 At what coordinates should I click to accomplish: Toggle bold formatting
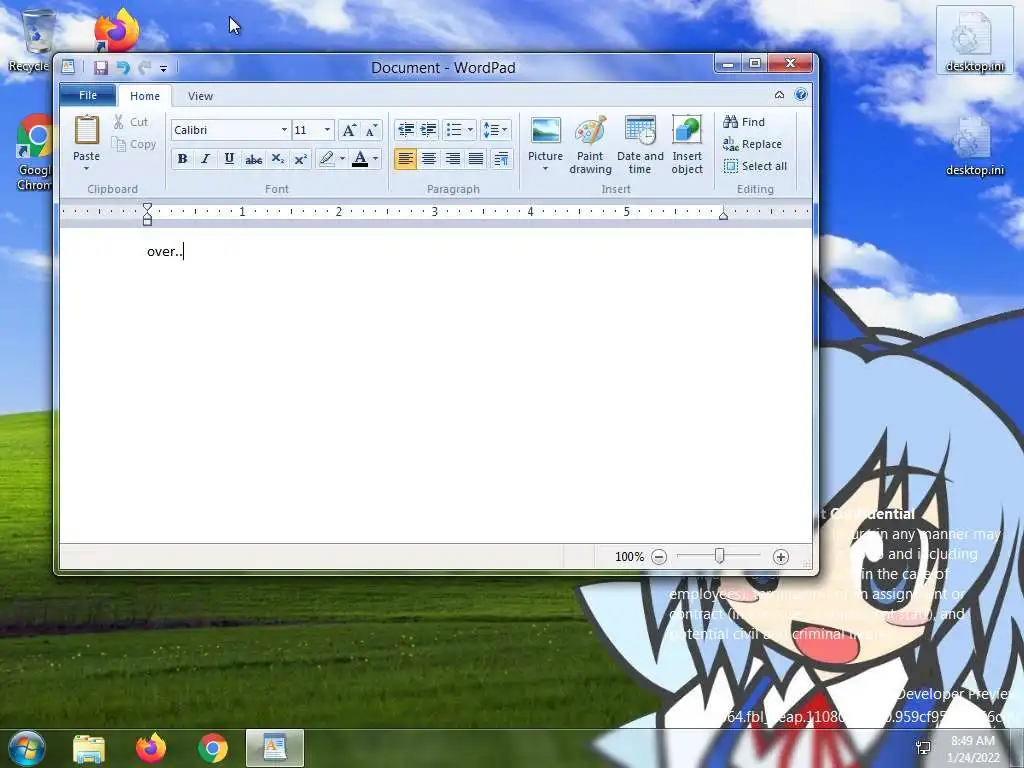click(183, 159)
